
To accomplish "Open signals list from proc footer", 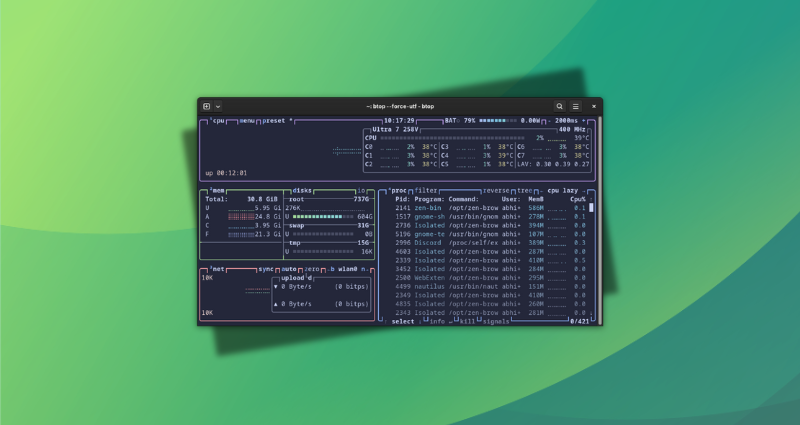I will tap(496, 322).
